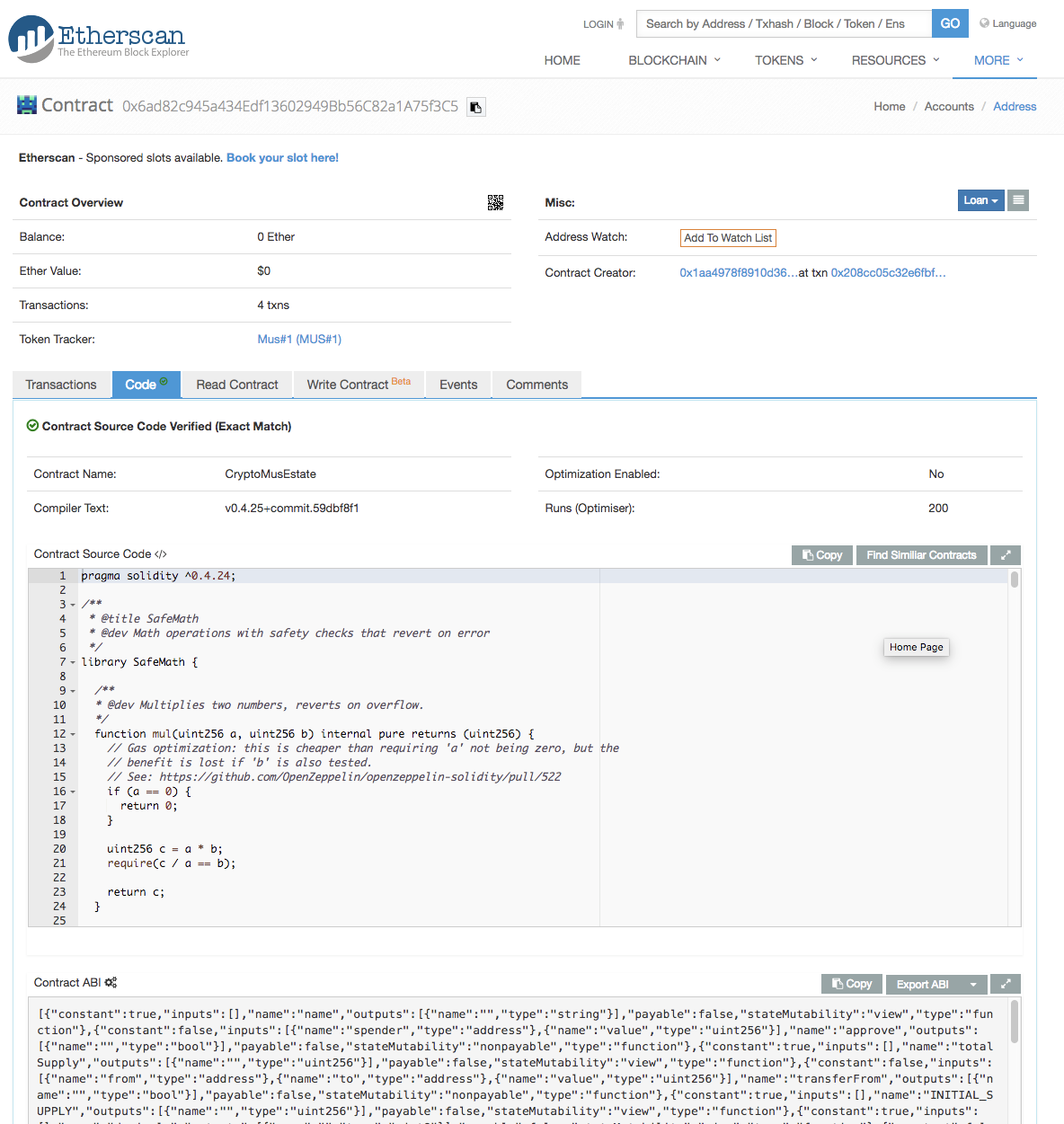The height and width of the screenshot is (1124, 1064).
Task: Click Book your slot here link
Action: (x=282, y=158)
